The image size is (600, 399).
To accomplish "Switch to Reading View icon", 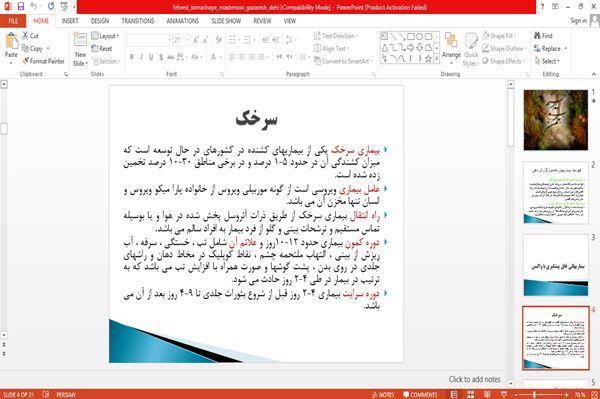I will 487,394.
